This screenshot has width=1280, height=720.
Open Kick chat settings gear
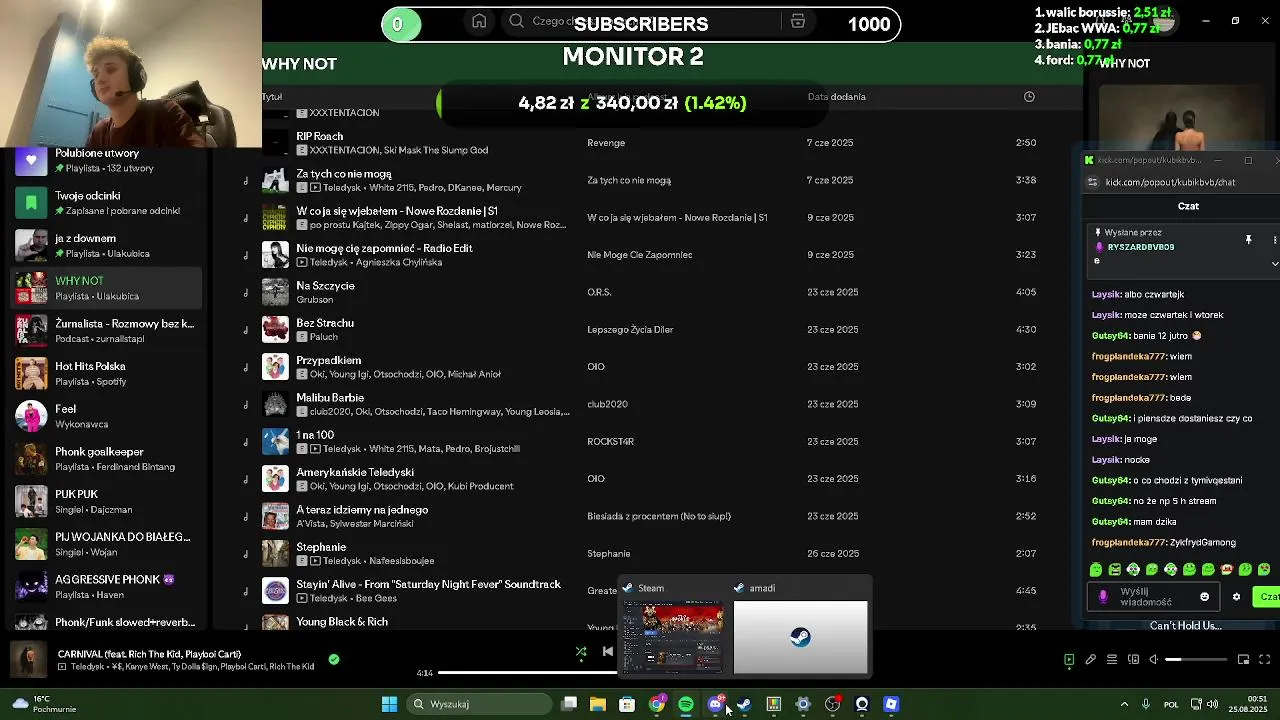[x=1236, y=597]
